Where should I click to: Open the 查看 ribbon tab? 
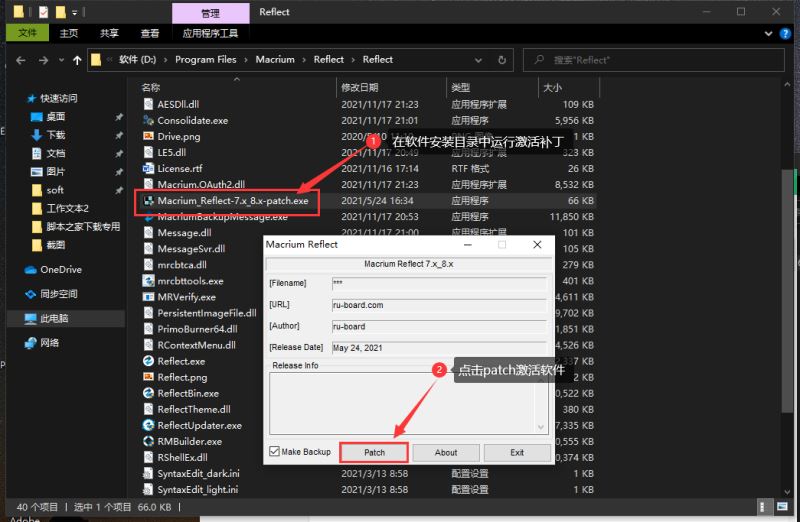tap(149, 33)
